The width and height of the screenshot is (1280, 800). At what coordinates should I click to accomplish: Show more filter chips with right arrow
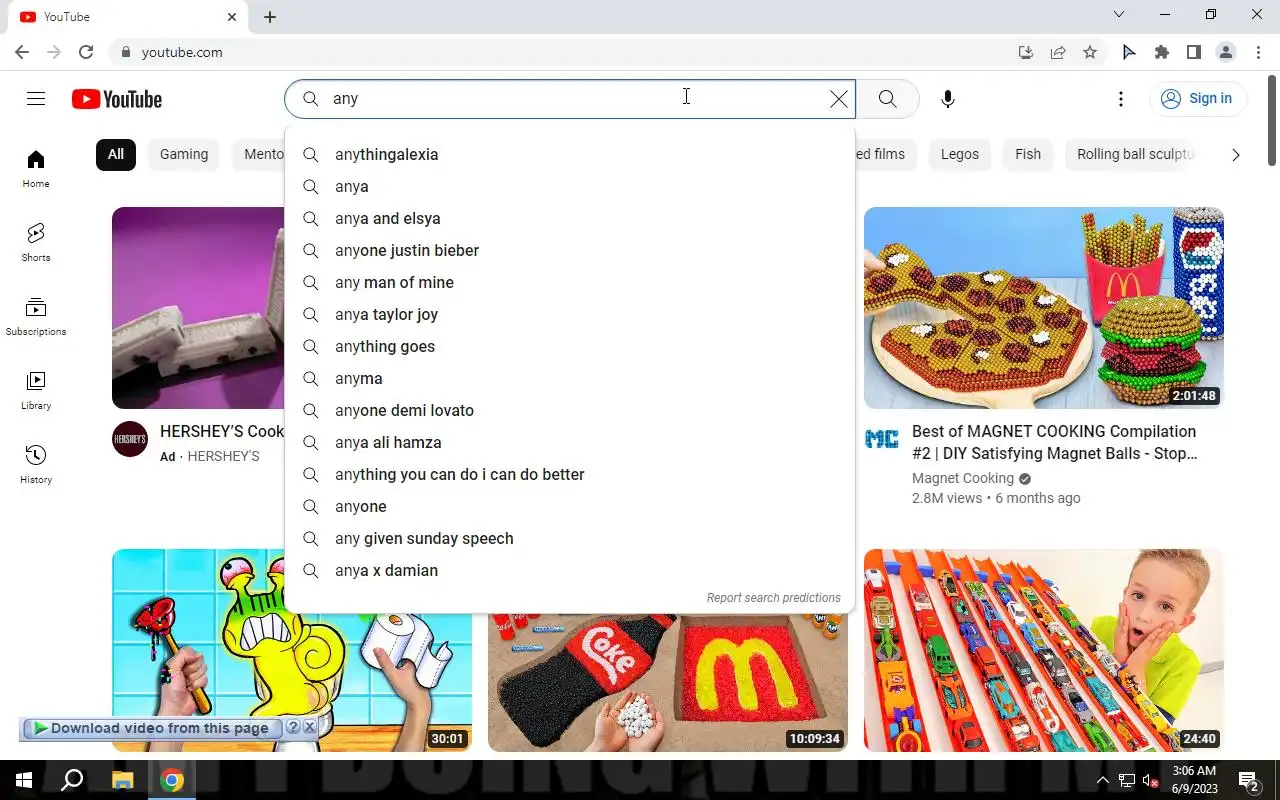click(x=1235, y=155)
